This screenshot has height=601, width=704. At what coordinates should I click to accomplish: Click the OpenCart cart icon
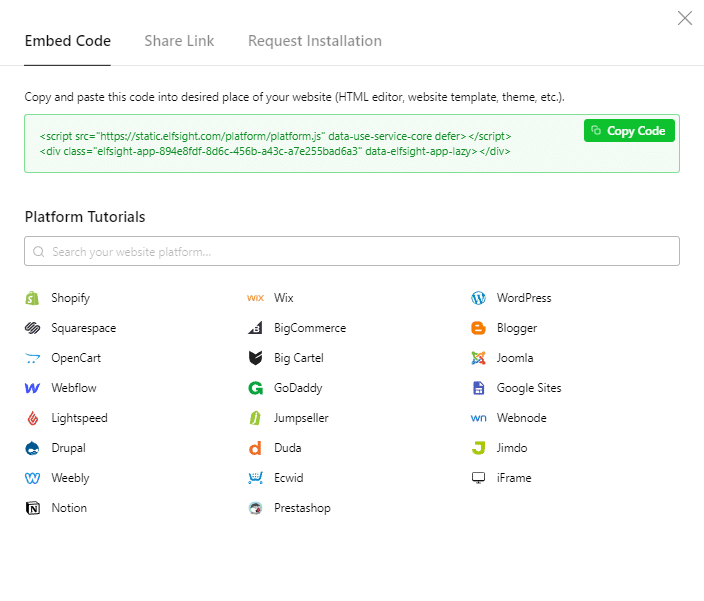(x=32, y=358)
